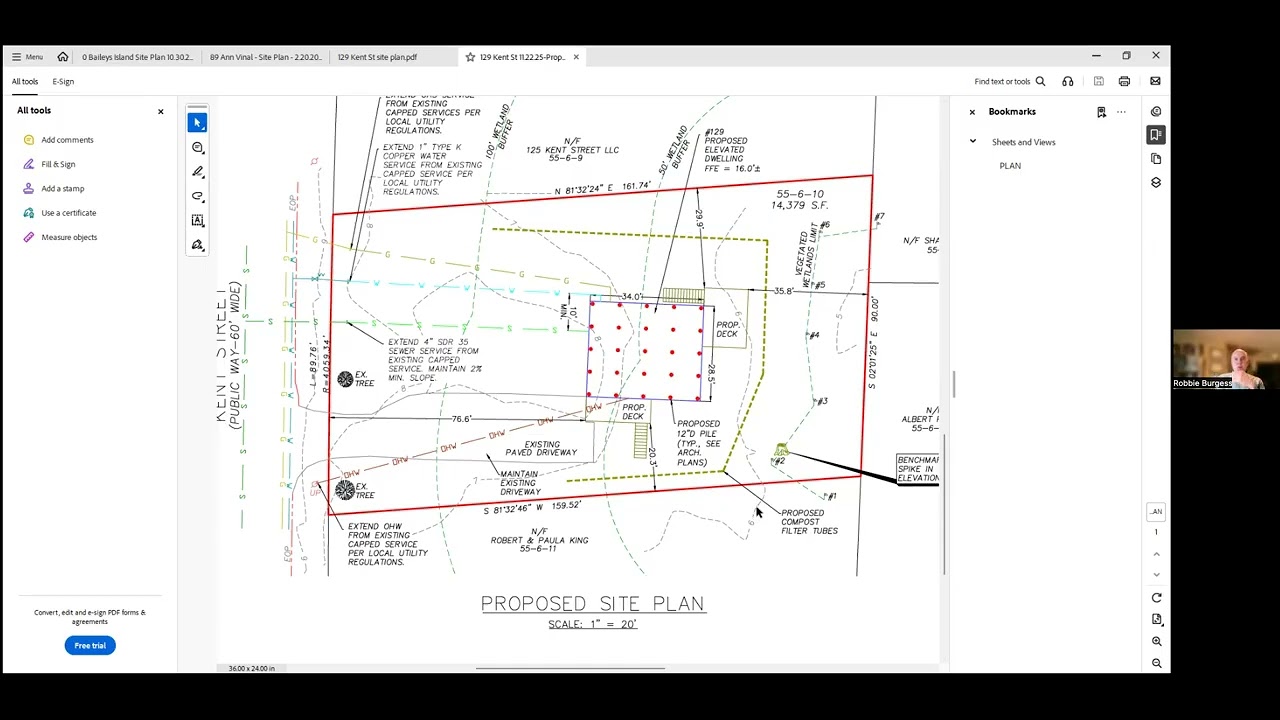Click the page label box above page number

click(1156, 511)
